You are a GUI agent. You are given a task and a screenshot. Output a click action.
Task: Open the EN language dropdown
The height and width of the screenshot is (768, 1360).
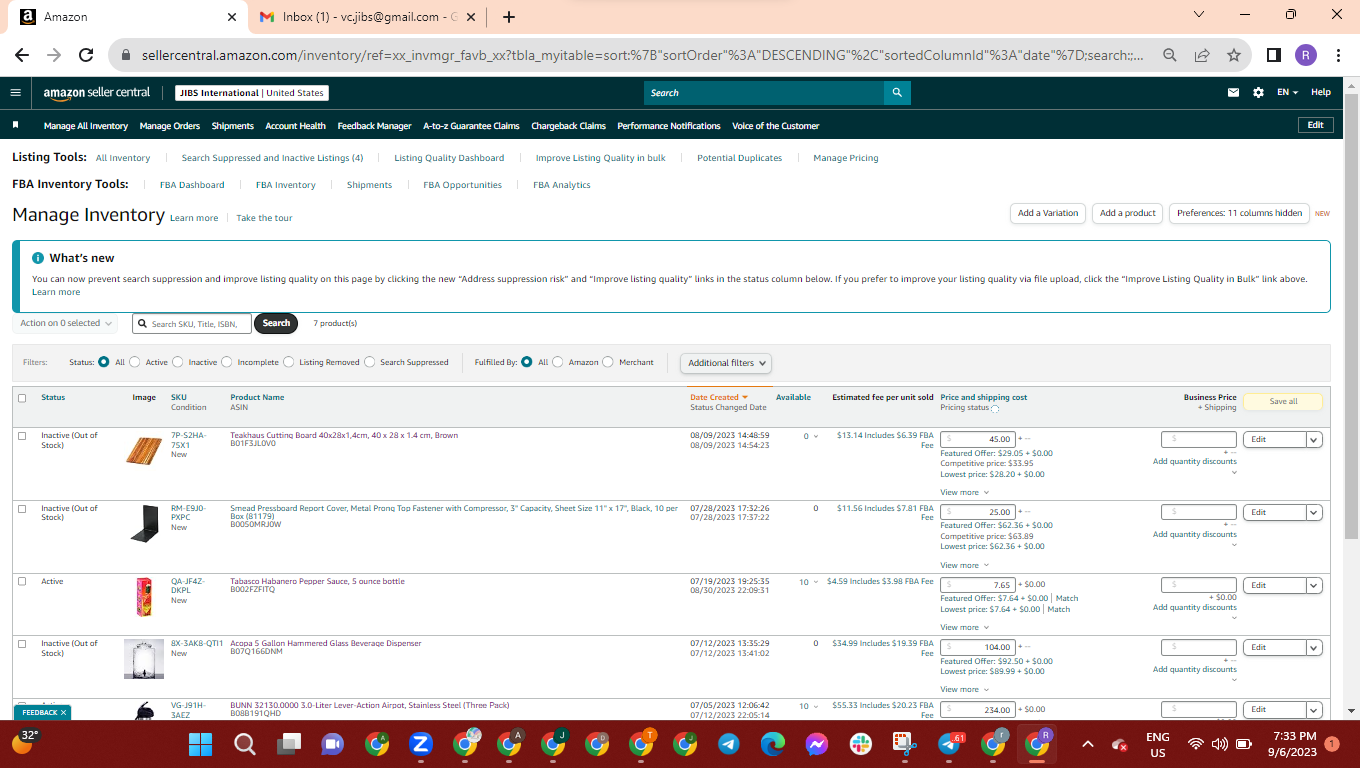click(1287, 93)
